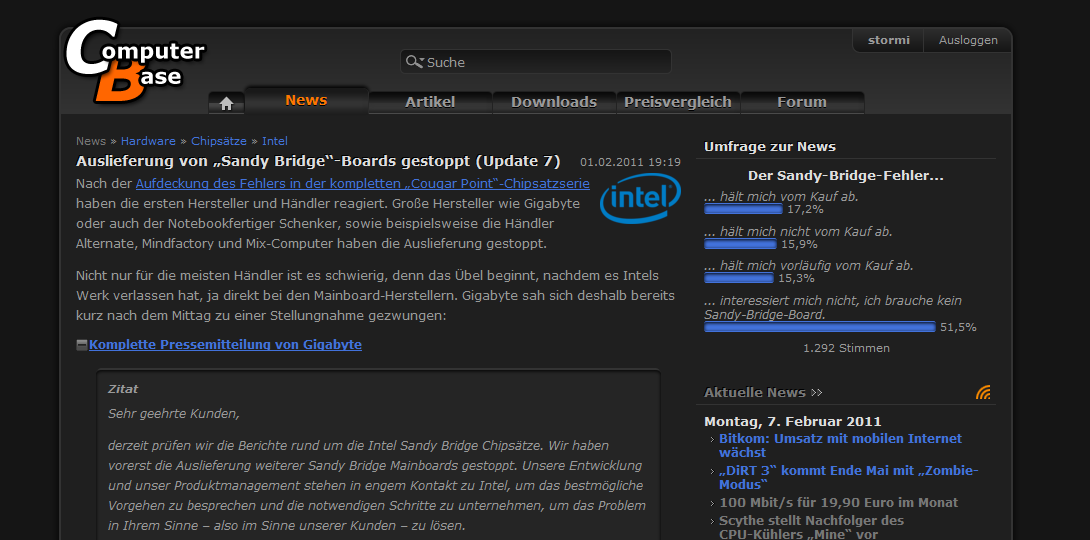Click the article headline about Sandy Bridge boards
Viewport: 1090px width, 540px height.
[x=318, y=161]
